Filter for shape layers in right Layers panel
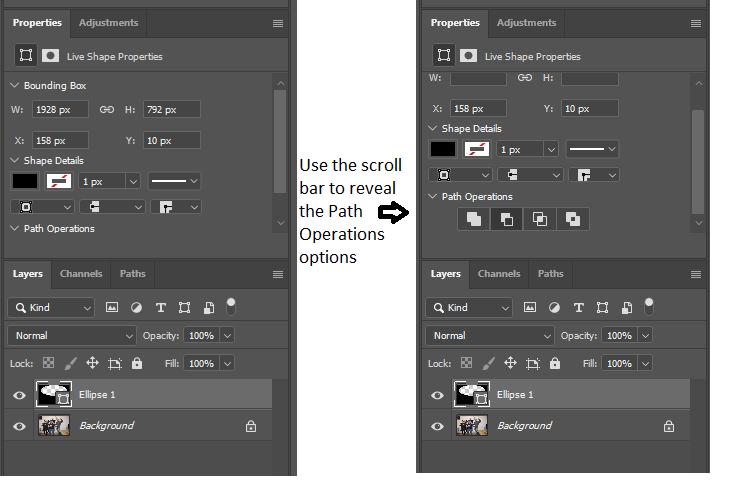740x481 pixels. point(603,308)
